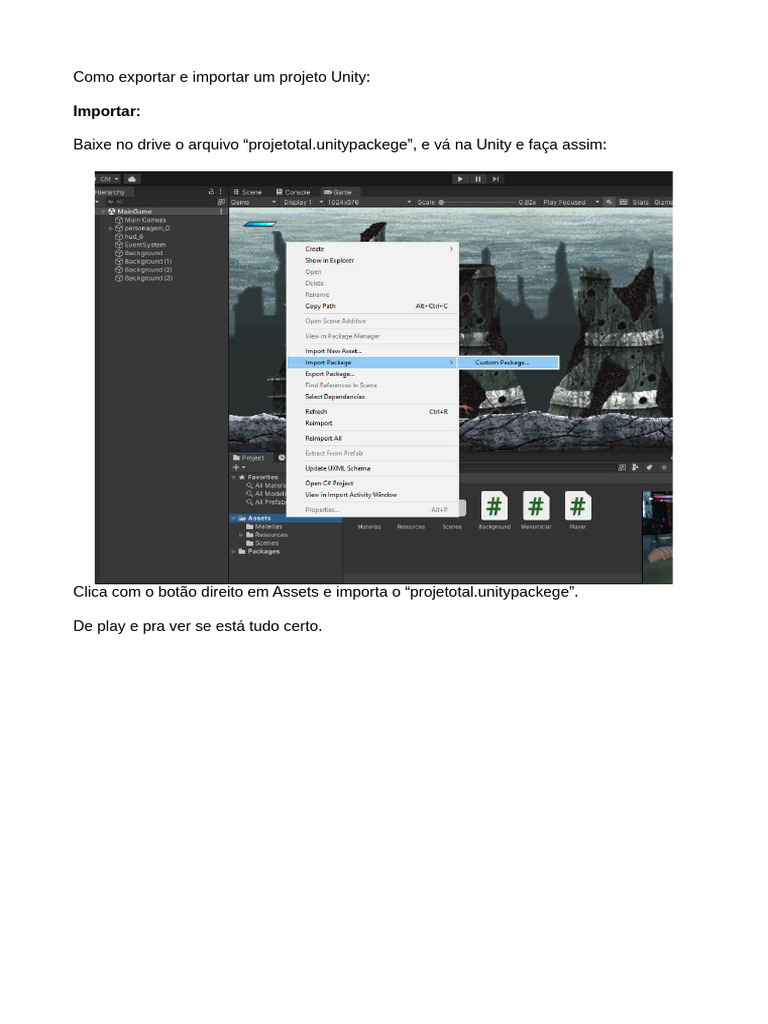Image resolution: width=768 pixels, height=1024 pixels.
Task: Click Import New Asset menu item
Action: 373,351
